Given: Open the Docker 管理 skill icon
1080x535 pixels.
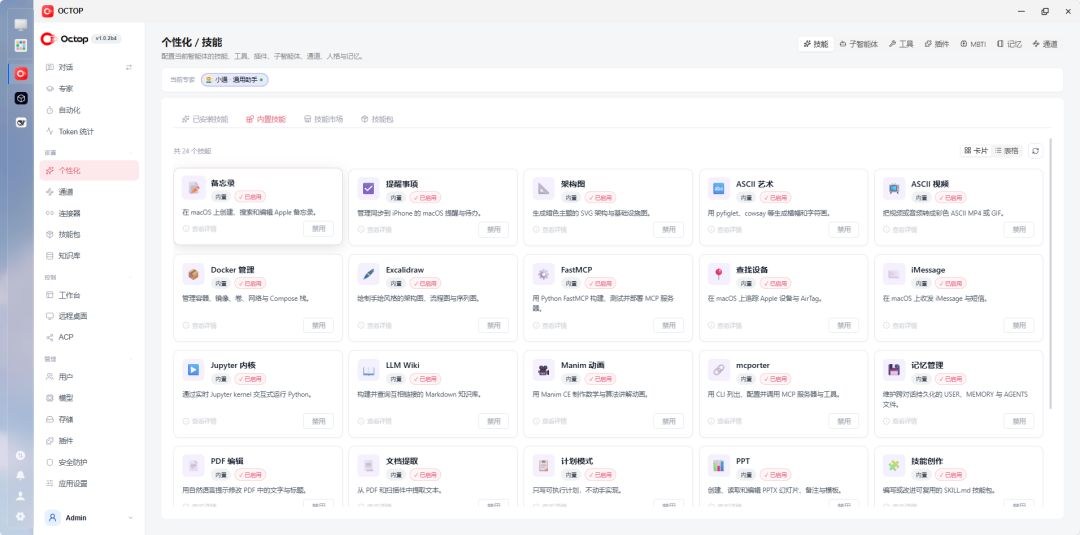Looking at the screenshot, I should 193,274.
